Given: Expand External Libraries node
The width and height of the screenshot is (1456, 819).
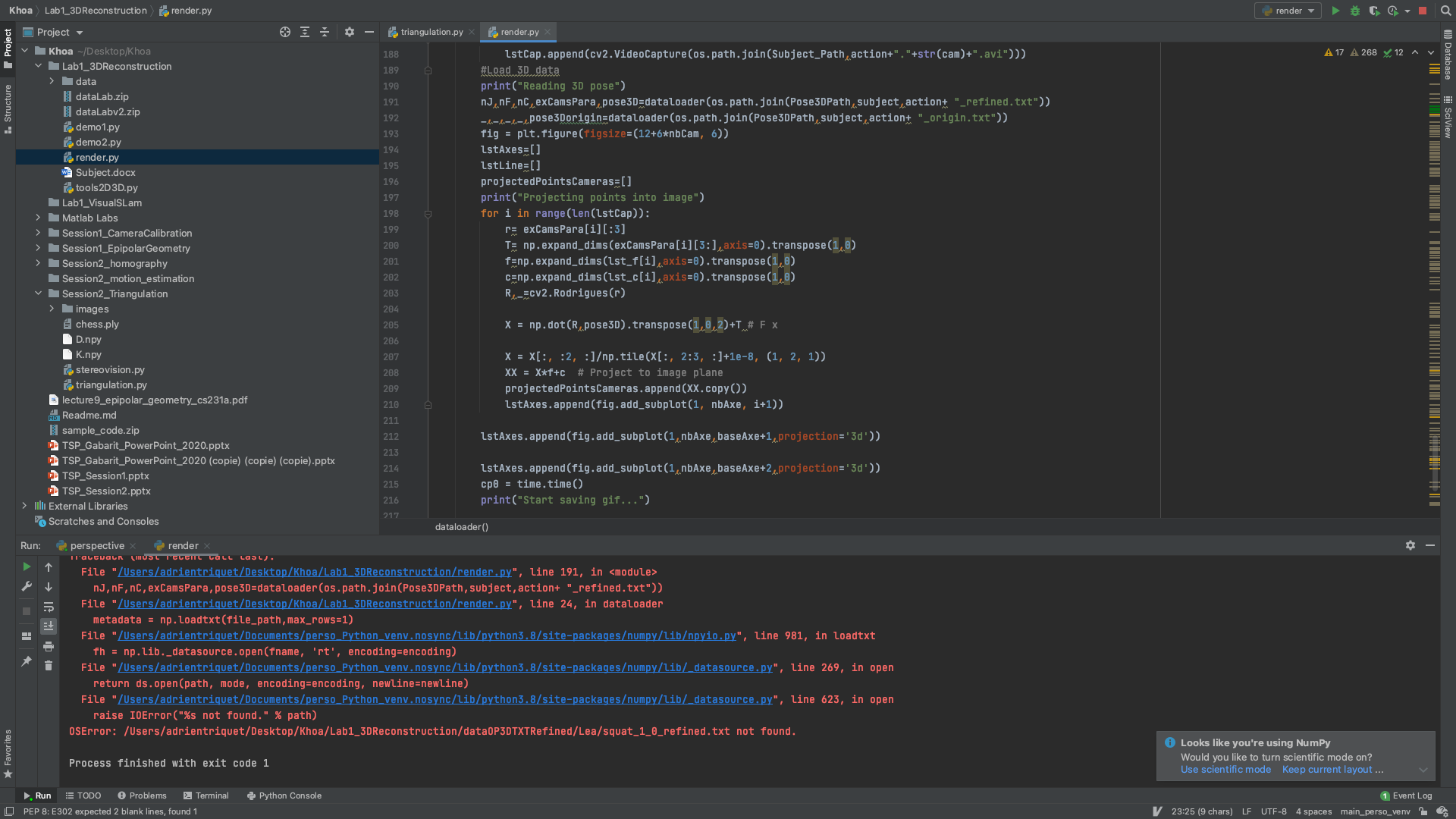Looking at the screenshot, I should pyautogui.click(x=24, y=506).
